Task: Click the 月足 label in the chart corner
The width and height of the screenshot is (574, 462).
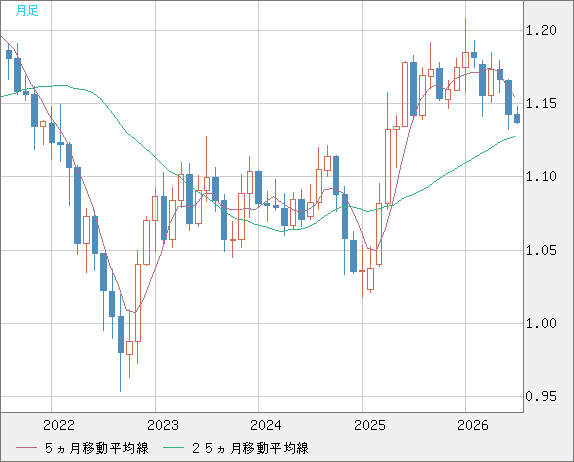Action: point(27,11)
